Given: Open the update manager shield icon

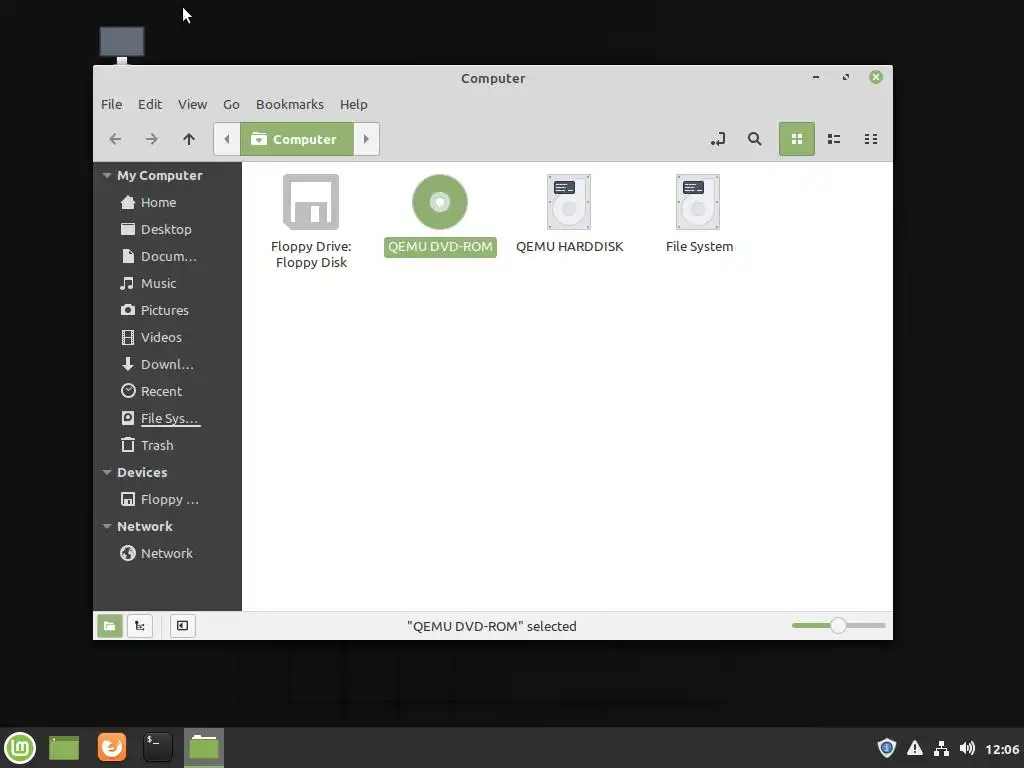Looking at the screenshot, I should [886, 748].
